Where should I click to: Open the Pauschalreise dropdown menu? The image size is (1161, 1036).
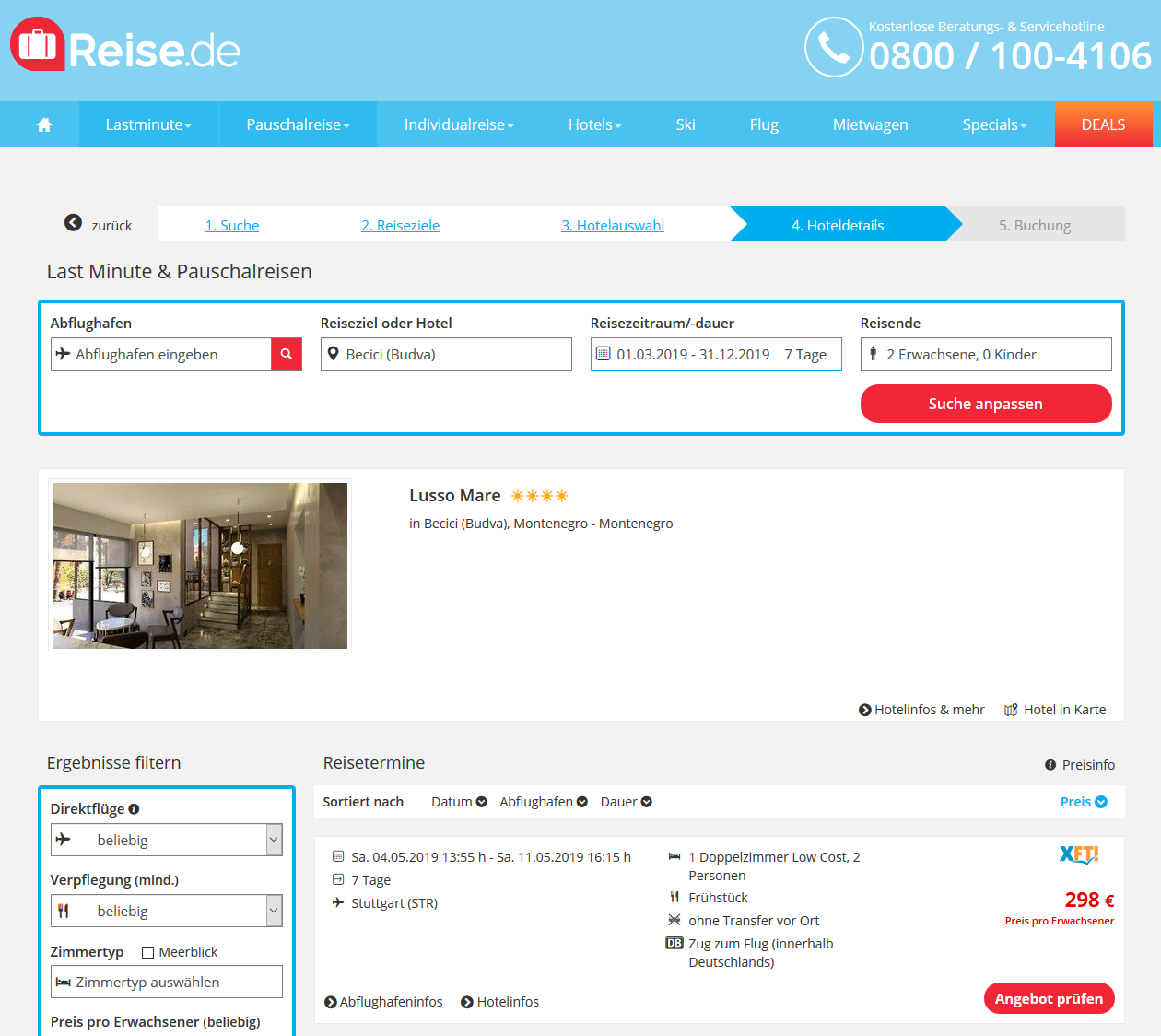(298, 124)
